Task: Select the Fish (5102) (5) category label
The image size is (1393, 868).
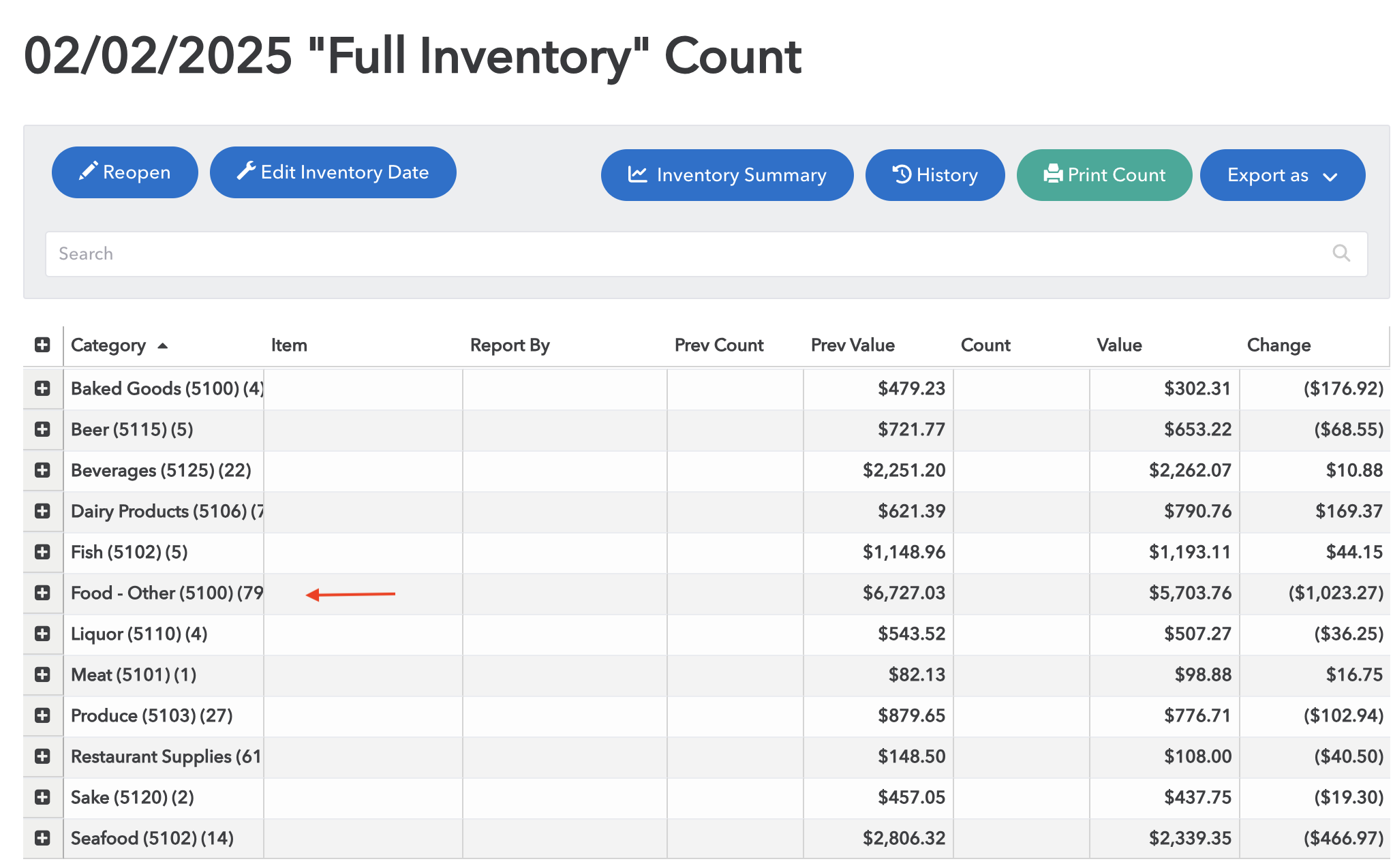Action: (129, 552)
